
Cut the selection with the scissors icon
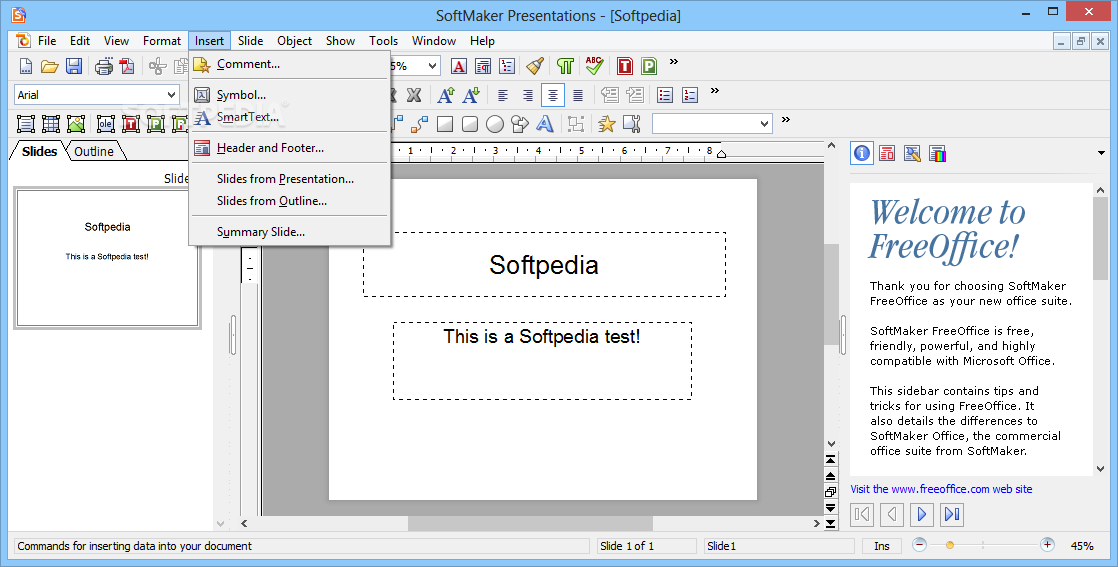158,66
